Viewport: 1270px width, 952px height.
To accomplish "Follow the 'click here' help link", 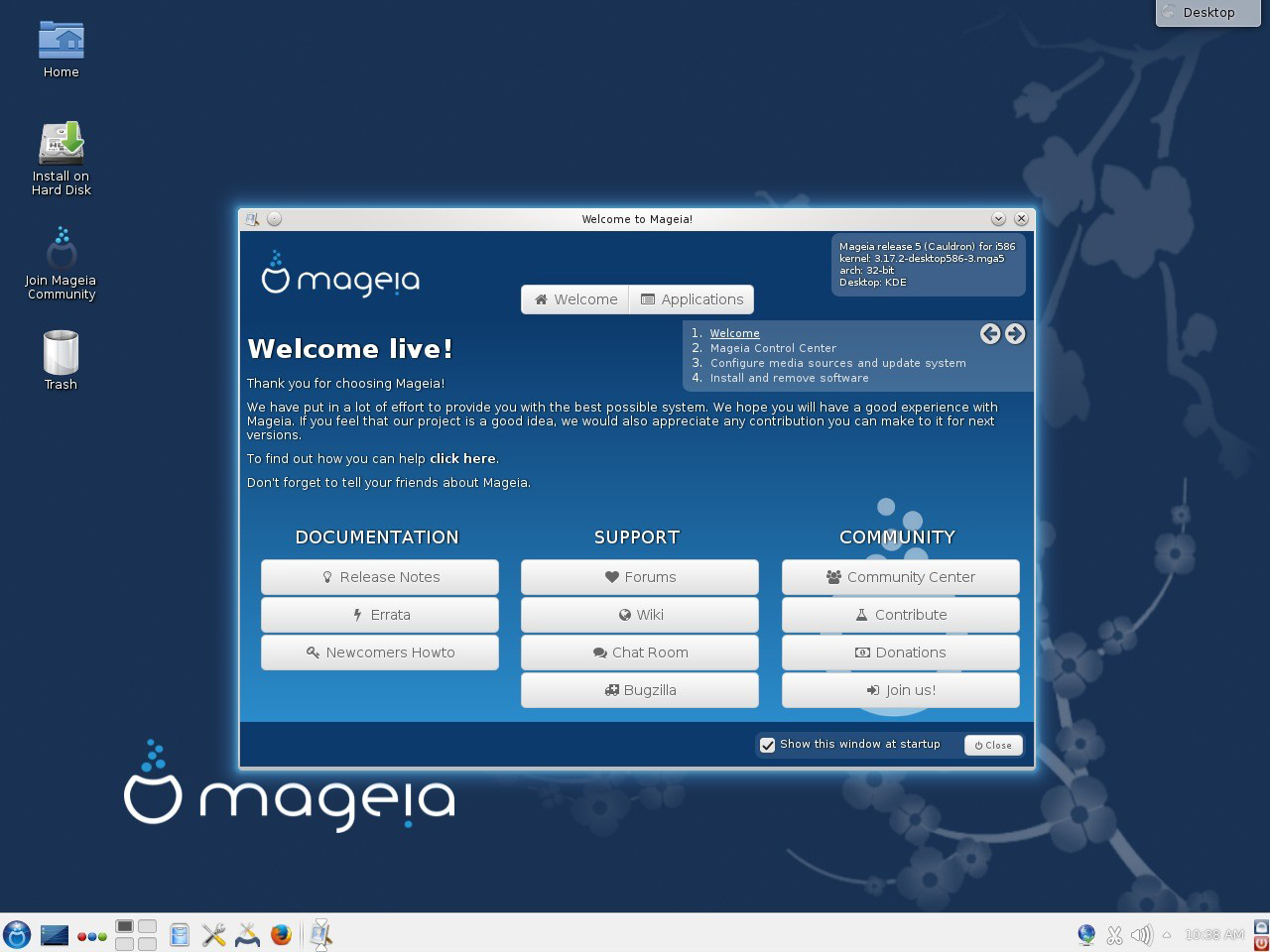I will pos(462,459).
